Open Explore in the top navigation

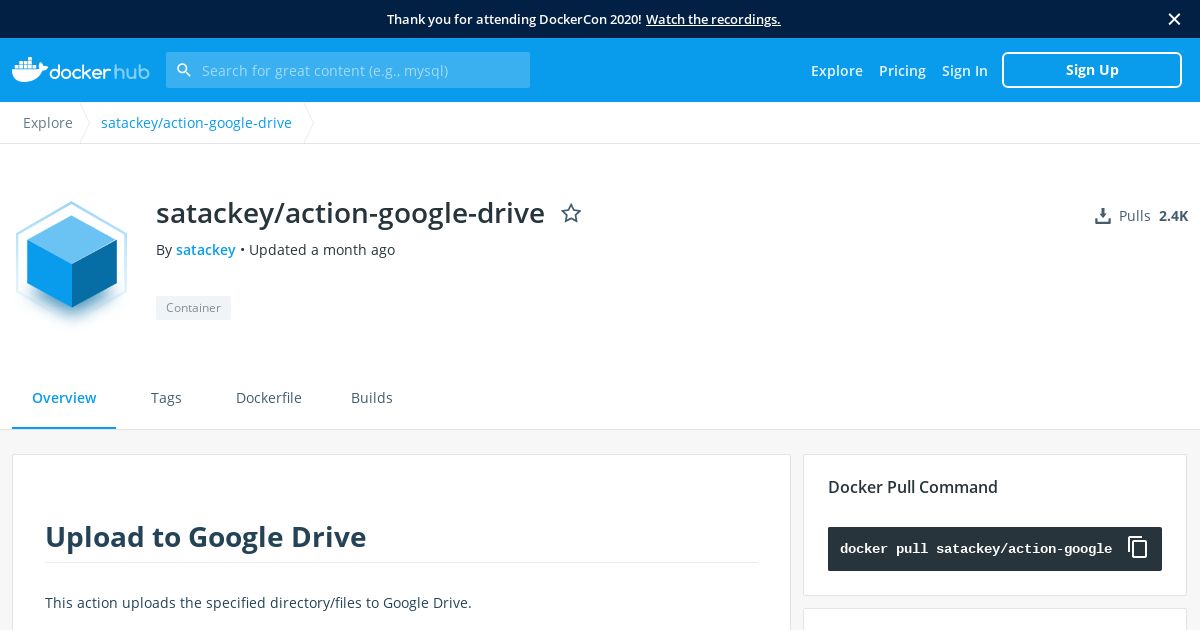tap(837, 70)
